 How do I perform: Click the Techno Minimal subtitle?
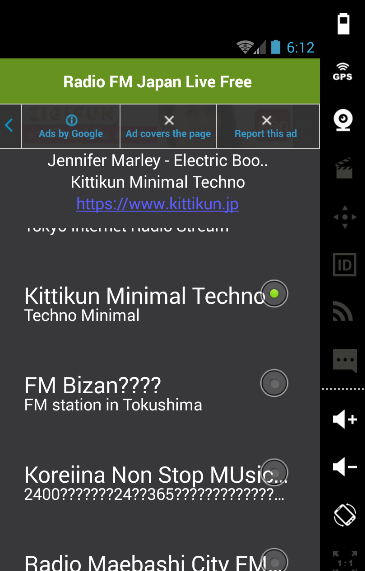[x=82, y=315]
